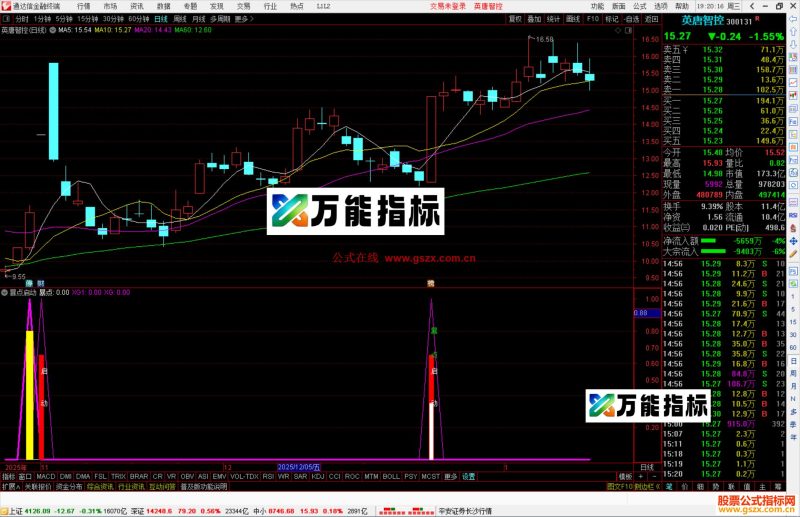Click the round icon beside 暴点启动 indicator

[5, 292]
